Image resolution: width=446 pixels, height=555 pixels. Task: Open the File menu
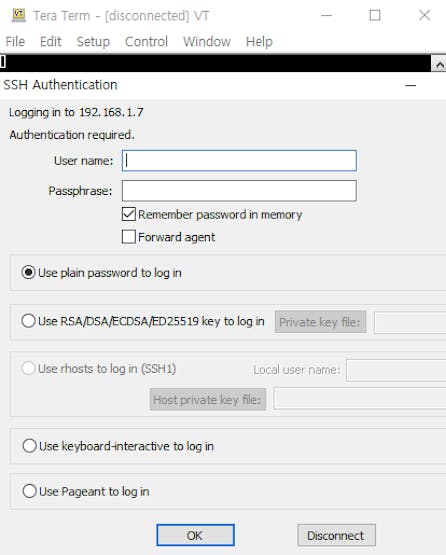15,42
